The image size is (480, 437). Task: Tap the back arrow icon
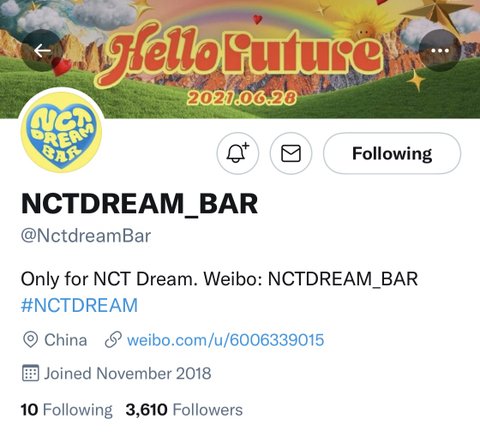(x=42, y=51)
